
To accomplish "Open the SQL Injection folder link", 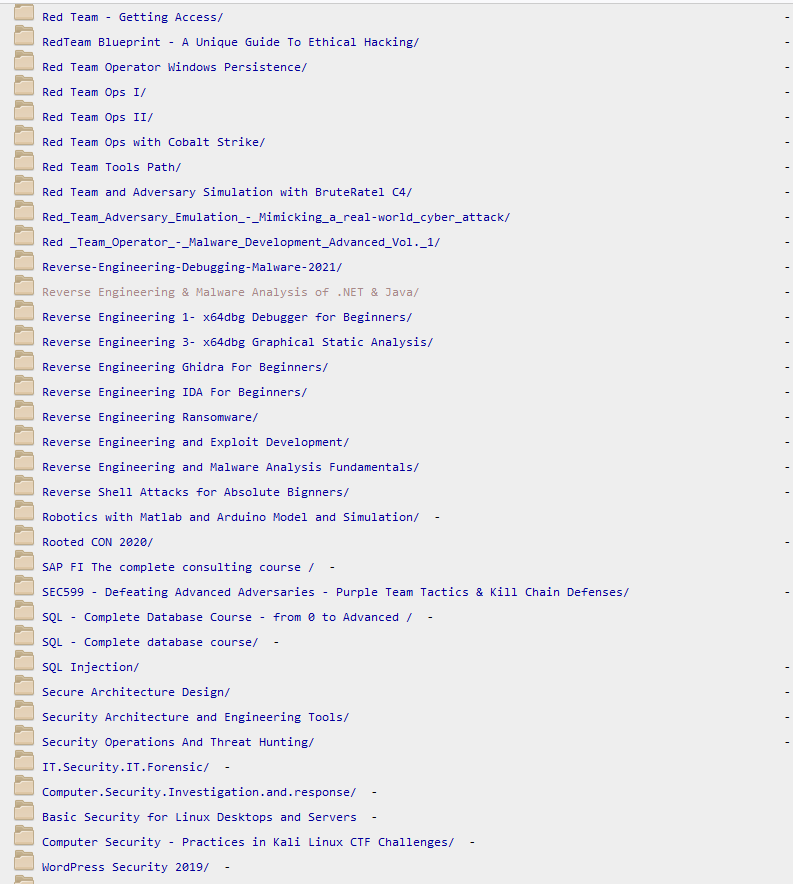I will coord(91,668).
